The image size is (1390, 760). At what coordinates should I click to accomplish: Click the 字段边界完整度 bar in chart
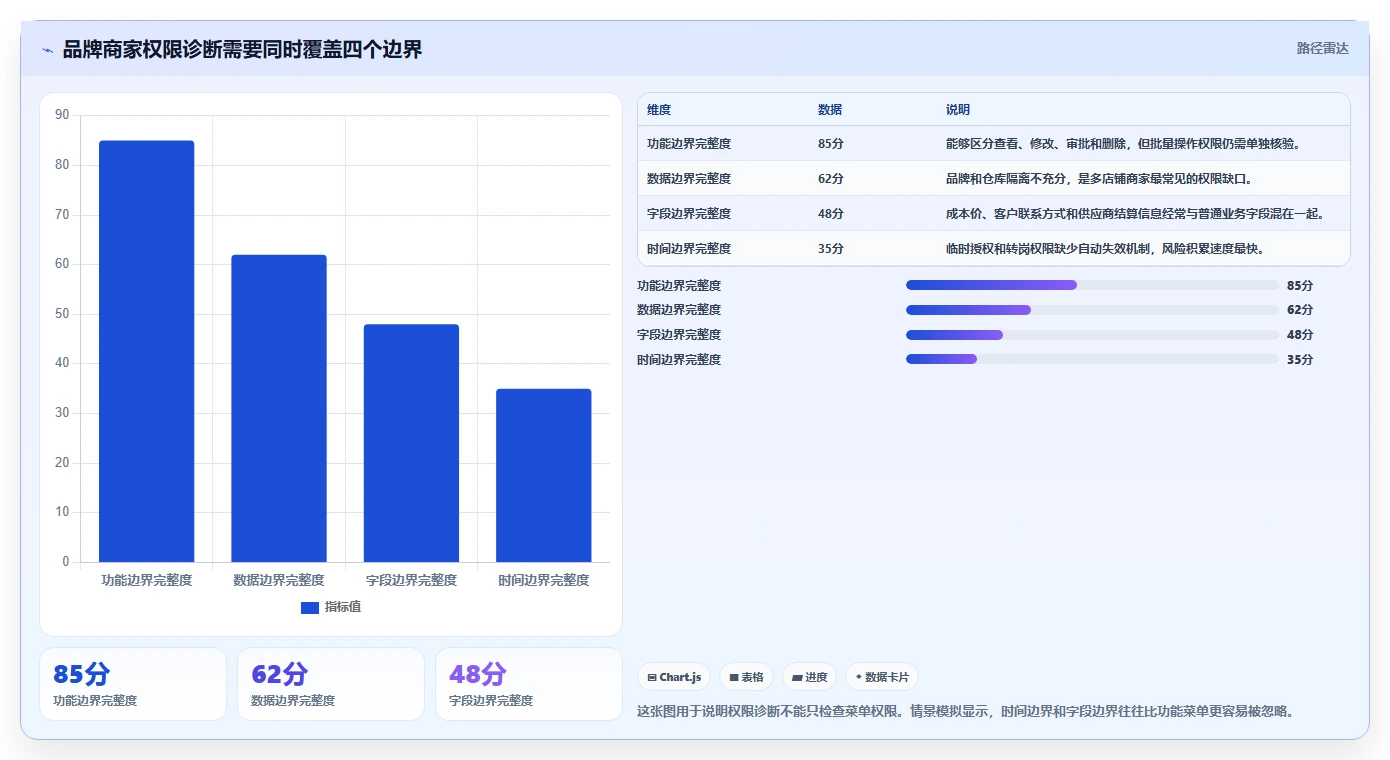[411, 443]
